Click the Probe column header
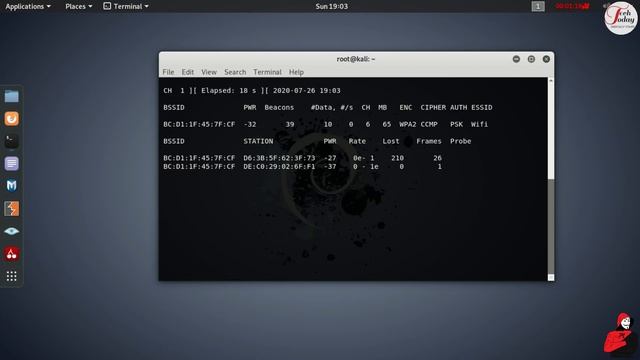 (460, 141)
